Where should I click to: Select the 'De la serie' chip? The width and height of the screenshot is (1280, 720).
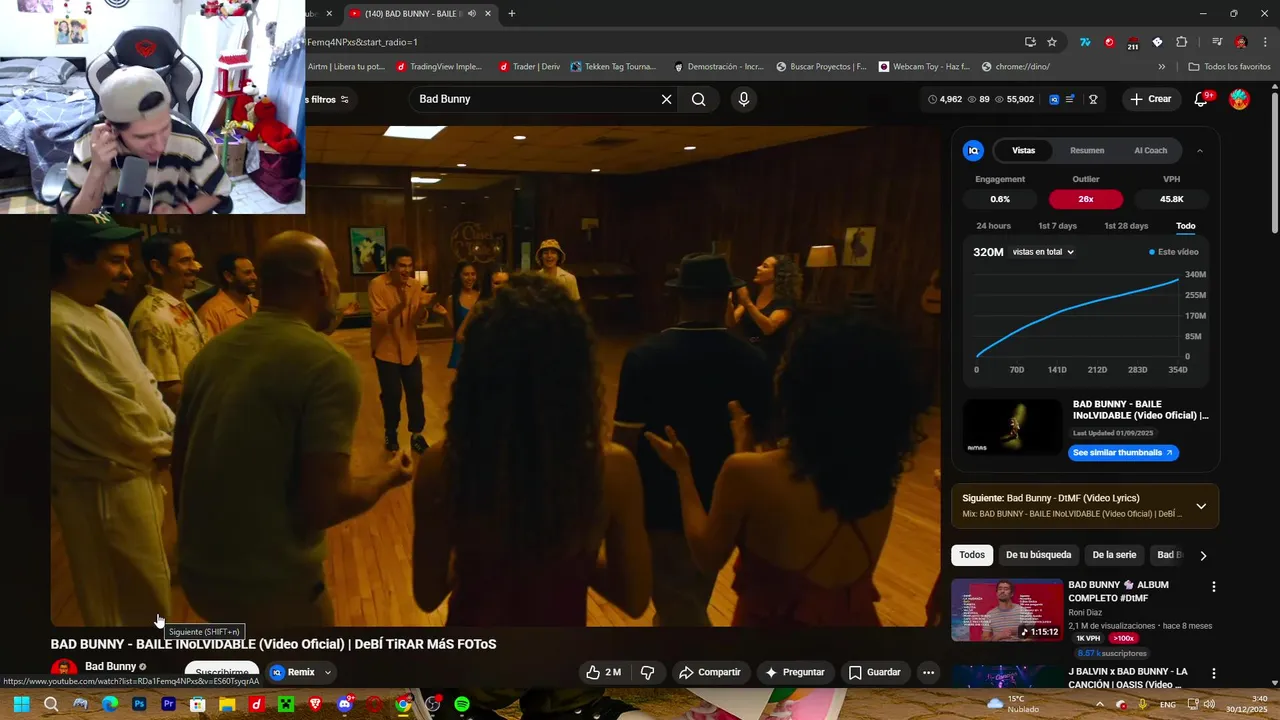(x=1114, y=555)
